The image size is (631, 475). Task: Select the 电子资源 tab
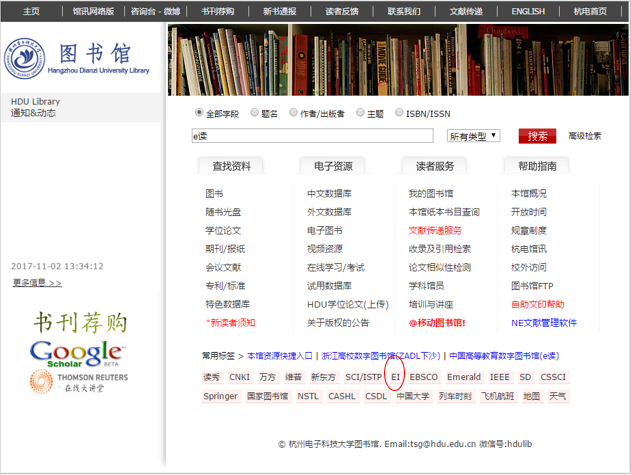point(333,166)
